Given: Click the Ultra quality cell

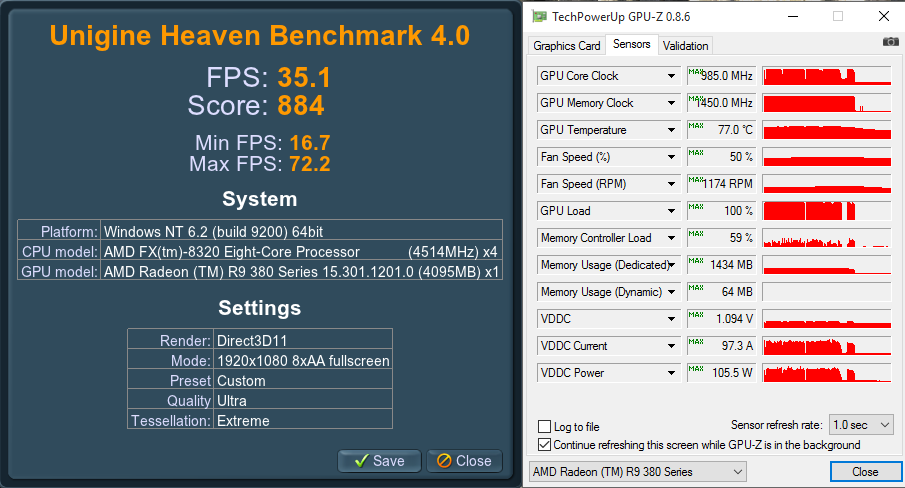Looking at the screenshot, I should tap(304, 400).
